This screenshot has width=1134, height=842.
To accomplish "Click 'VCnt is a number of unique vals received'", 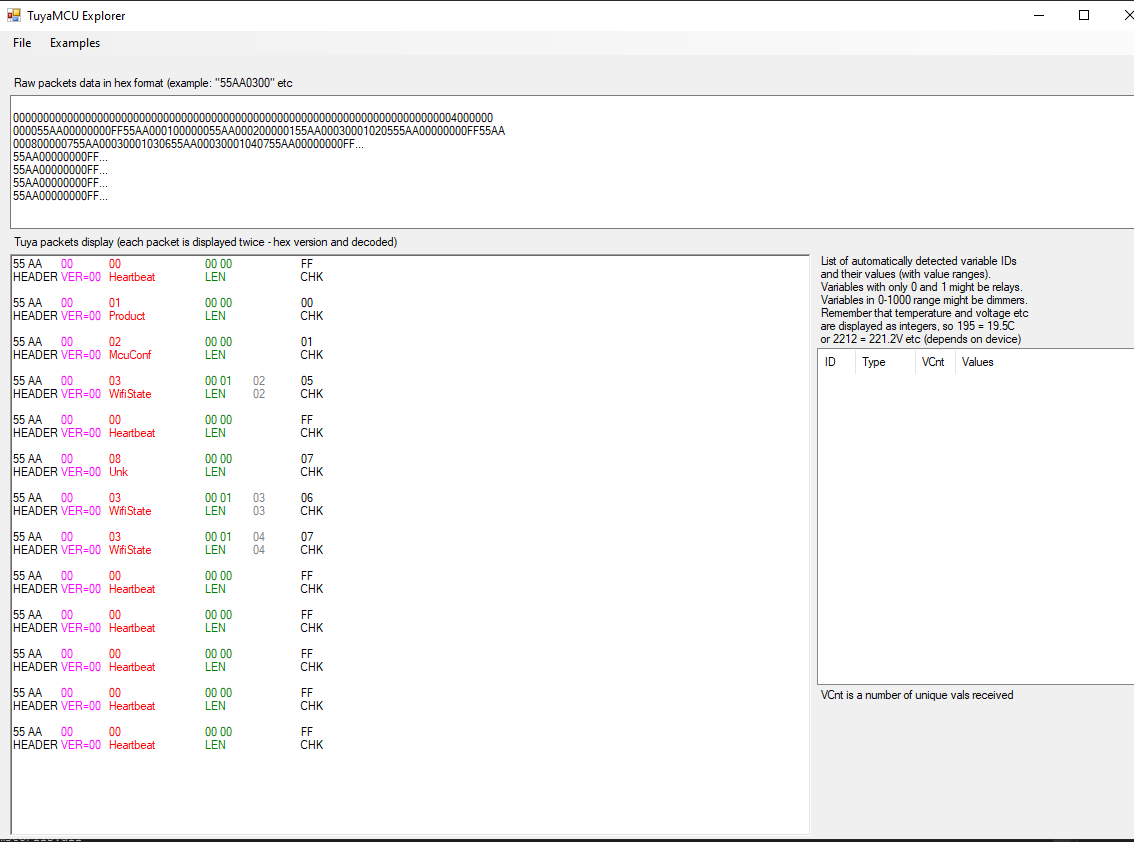I will pos(916,695).
